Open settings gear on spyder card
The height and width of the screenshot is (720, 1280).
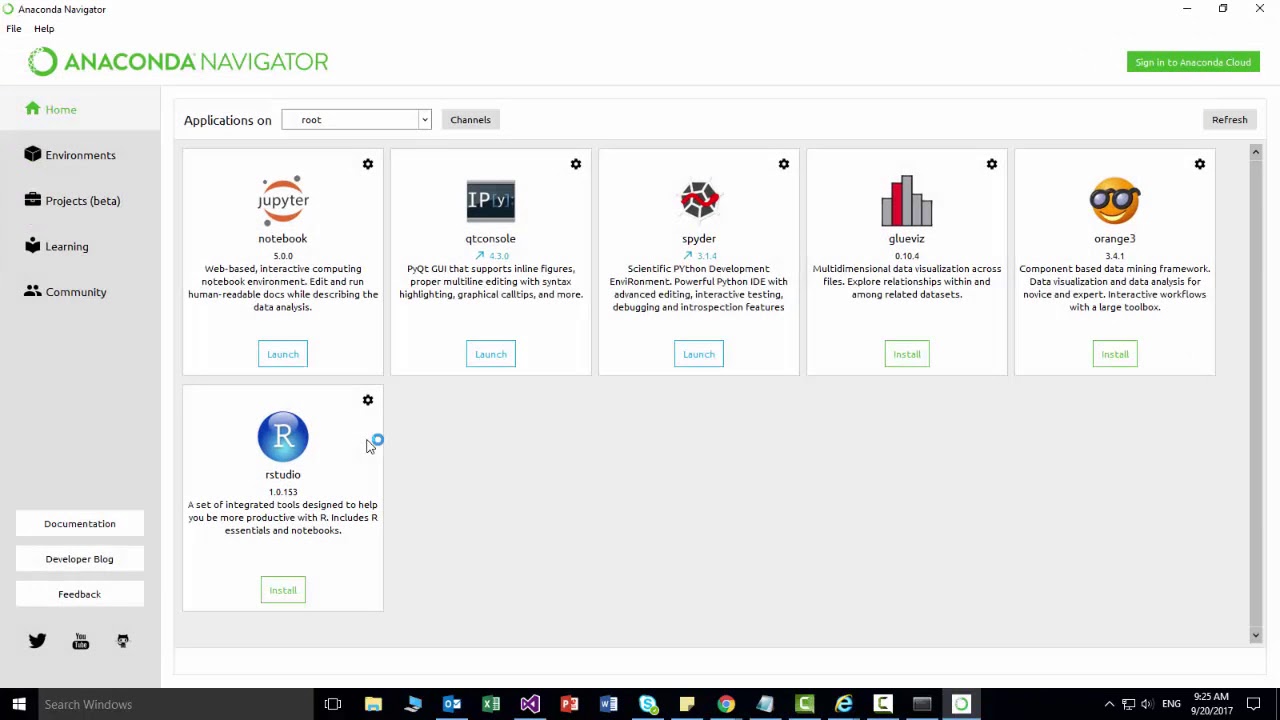[784, 164]
